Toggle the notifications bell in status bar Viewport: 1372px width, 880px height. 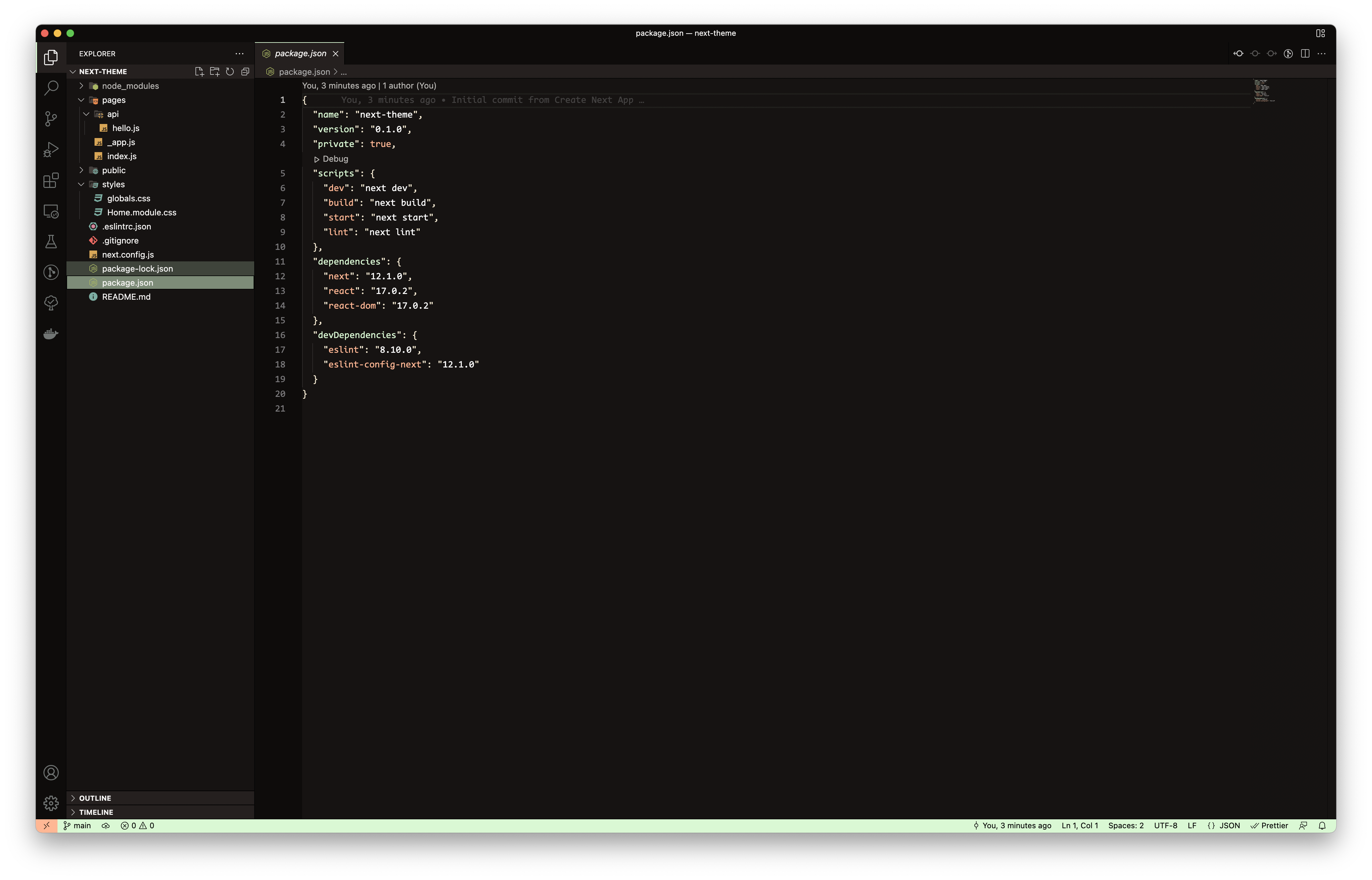1322,825
